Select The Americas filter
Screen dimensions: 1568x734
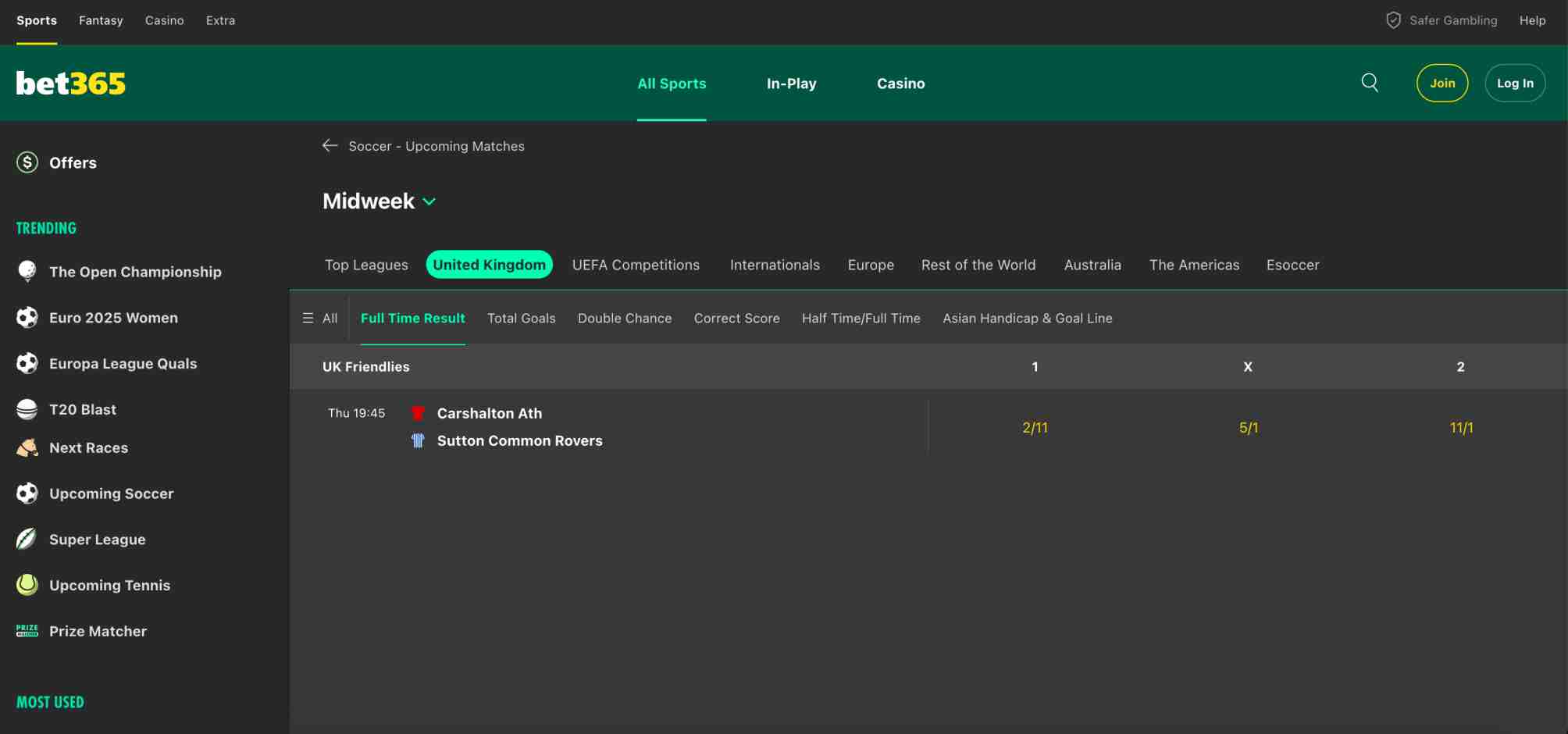click(1194, 265)
